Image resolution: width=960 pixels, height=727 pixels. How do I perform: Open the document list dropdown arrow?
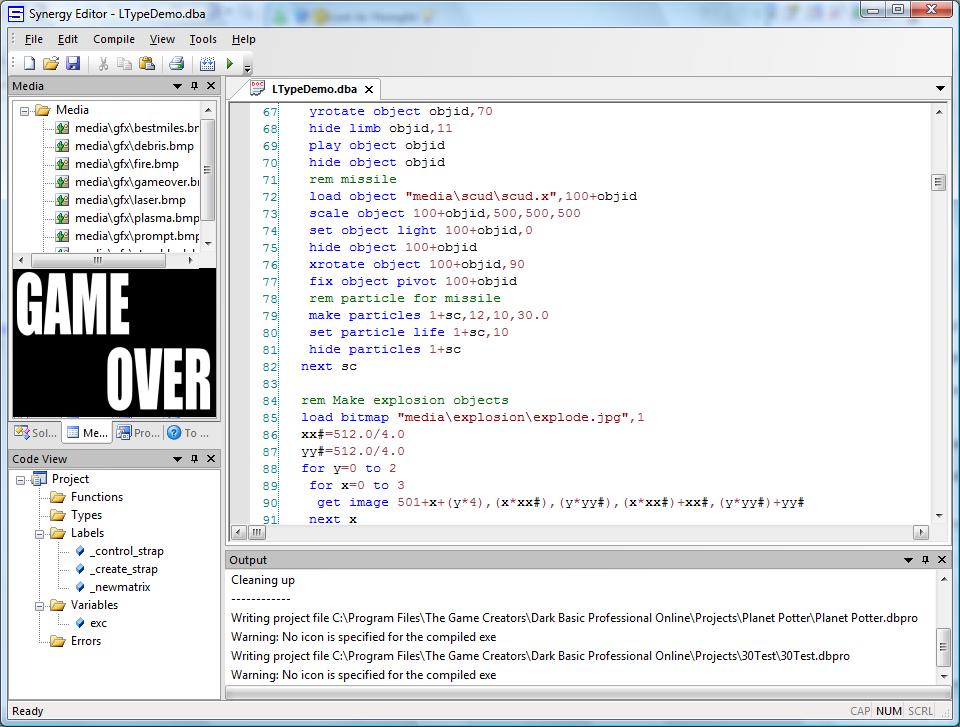(x=940, y=89)
